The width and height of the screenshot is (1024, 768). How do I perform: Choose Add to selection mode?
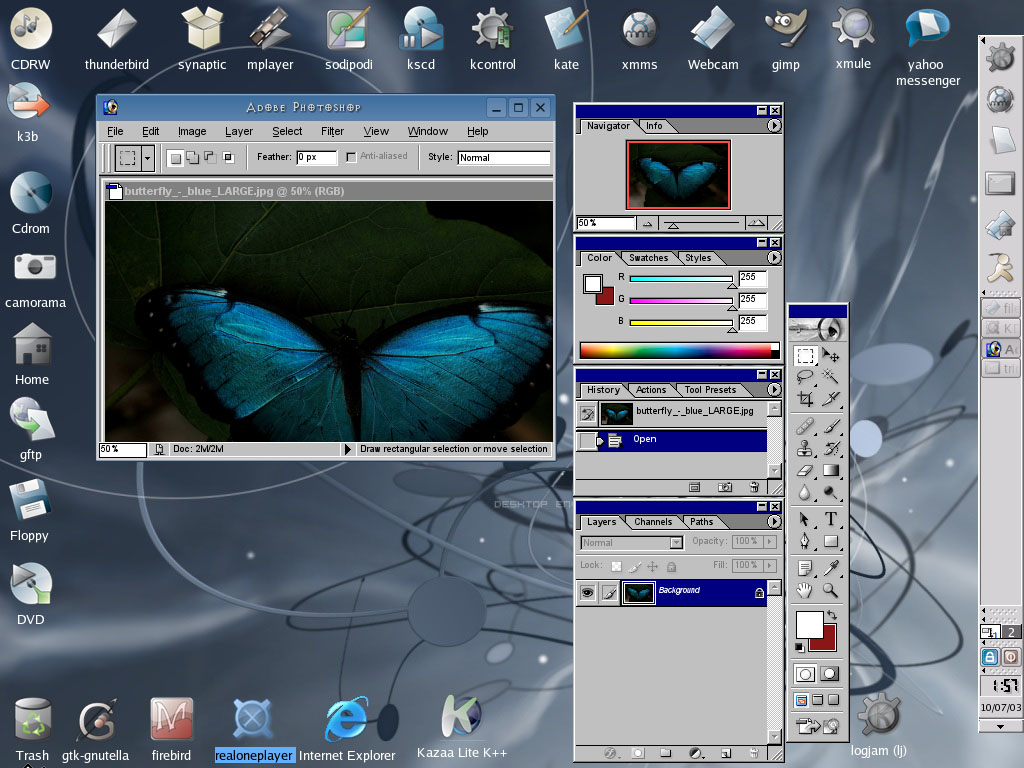(x=193, y=157)
